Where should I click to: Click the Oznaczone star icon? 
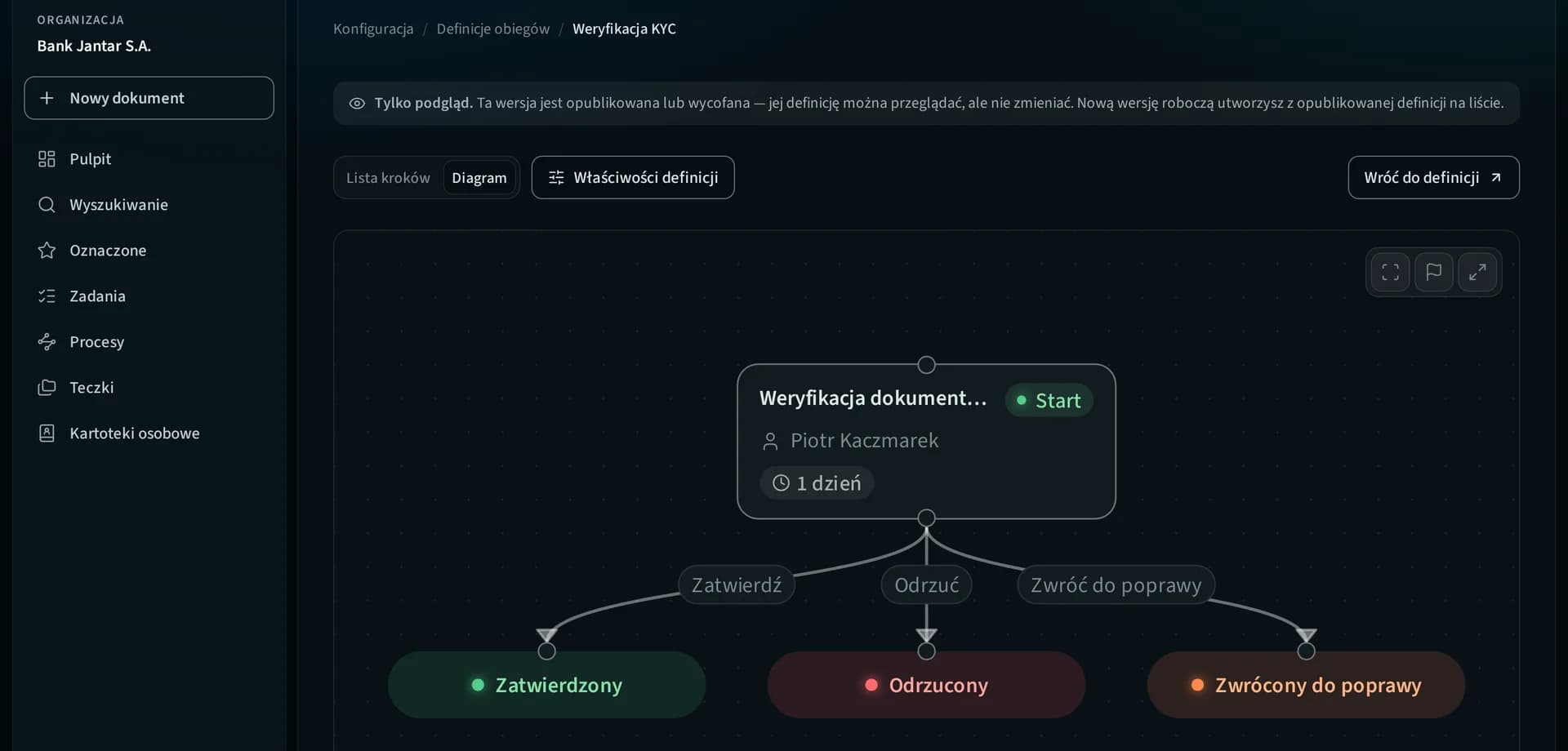(x=47, y=251)
